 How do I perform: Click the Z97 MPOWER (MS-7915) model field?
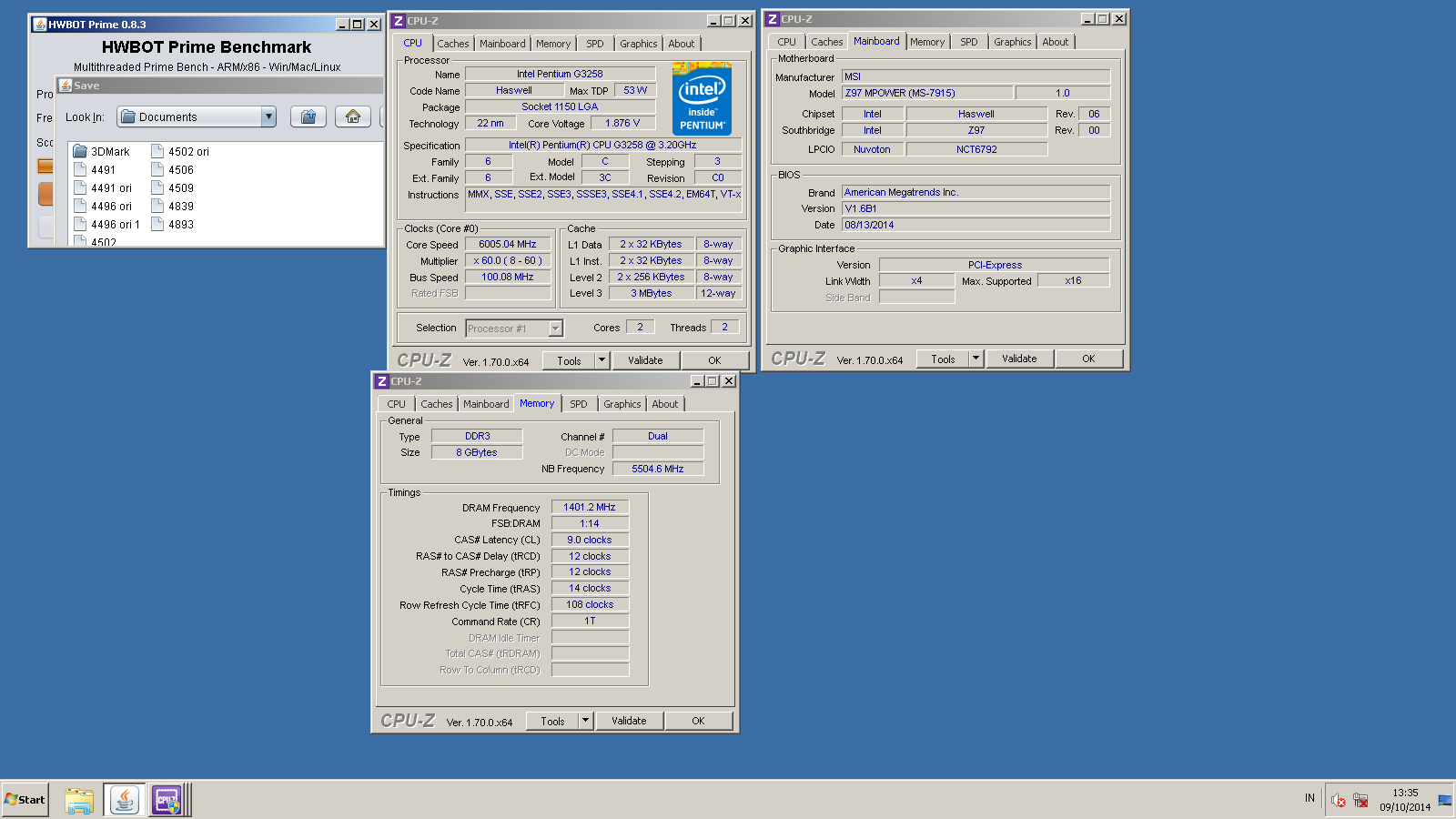(926, 93)
